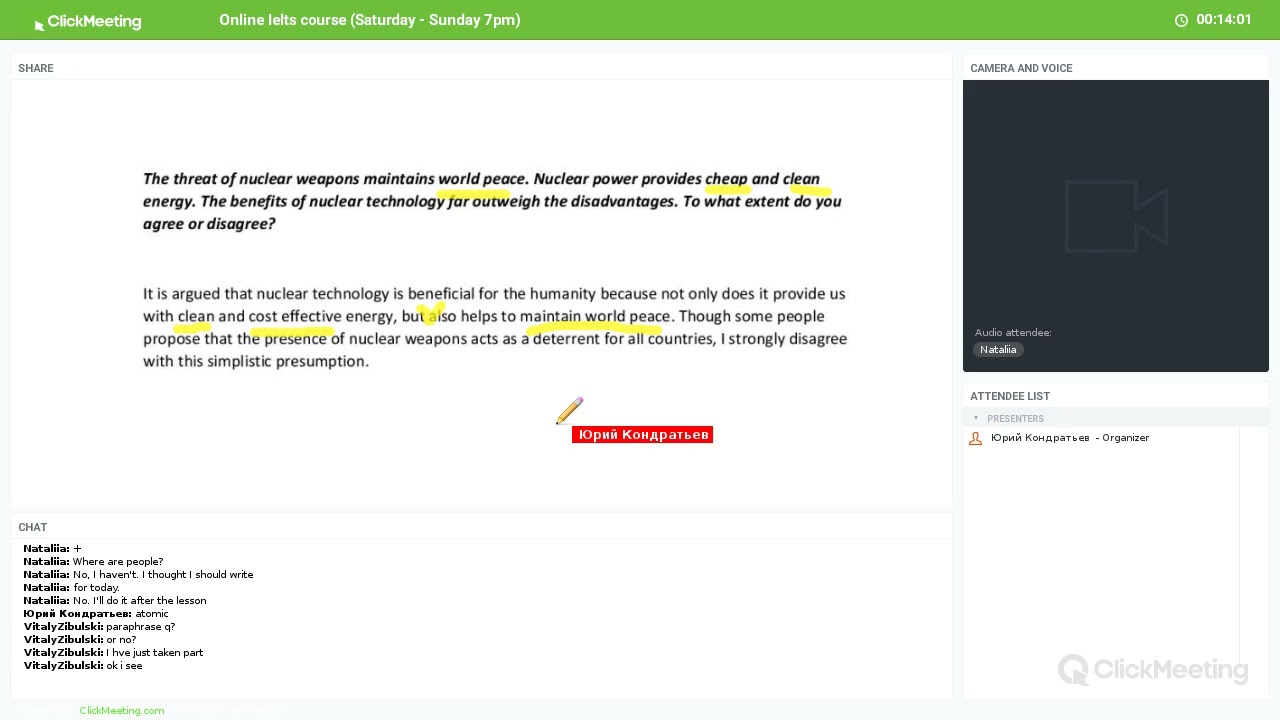
Task: Click chat message 'I hve just taken part'
Action: point(155,652)
